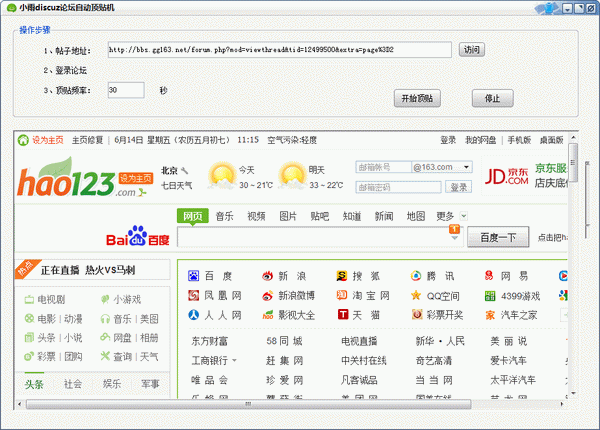
Task: Click the 顶贴频率 seconds input field
Action: 126,90
